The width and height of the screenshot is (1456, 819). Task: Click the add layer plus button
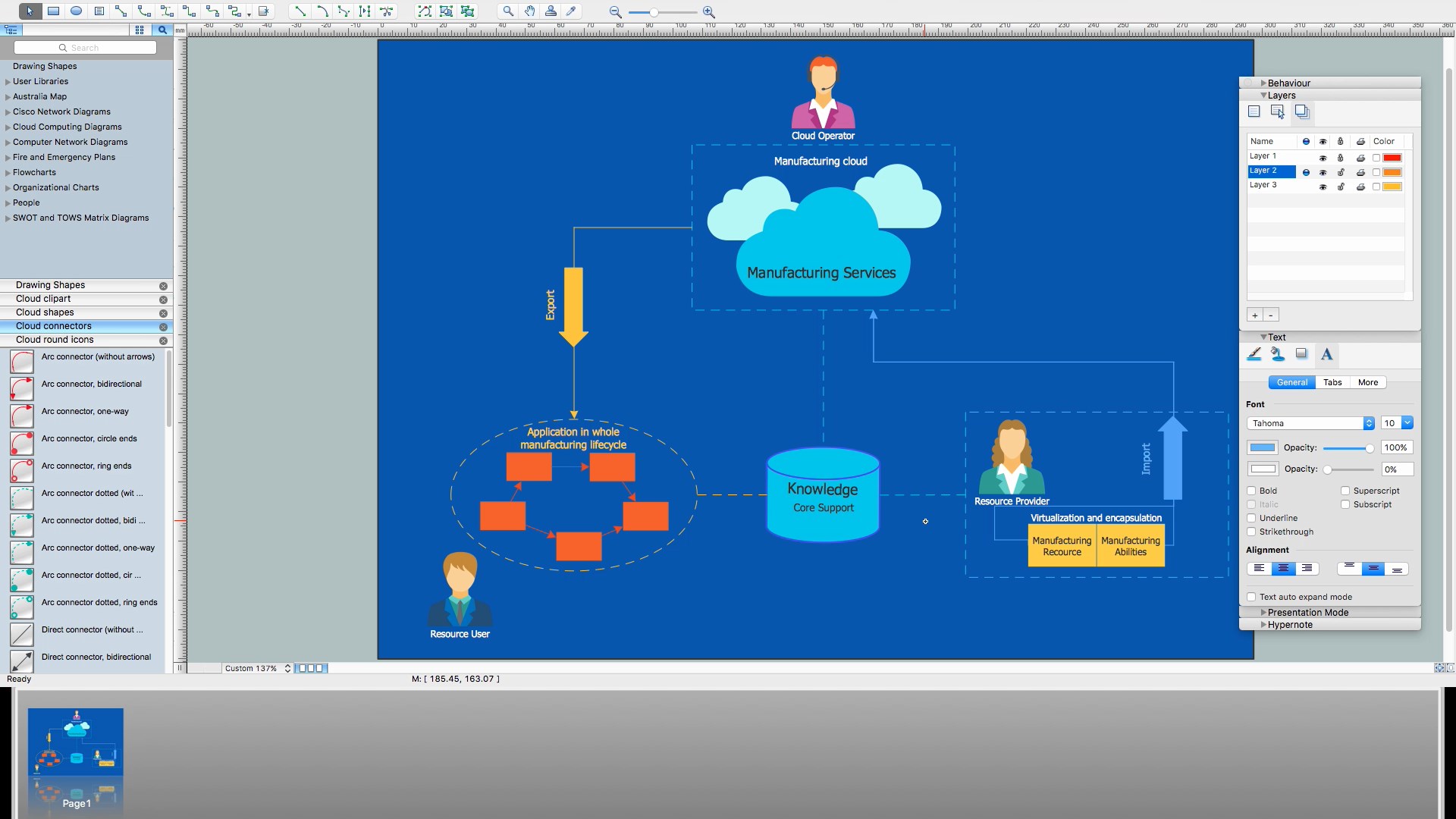point(1255,315)
